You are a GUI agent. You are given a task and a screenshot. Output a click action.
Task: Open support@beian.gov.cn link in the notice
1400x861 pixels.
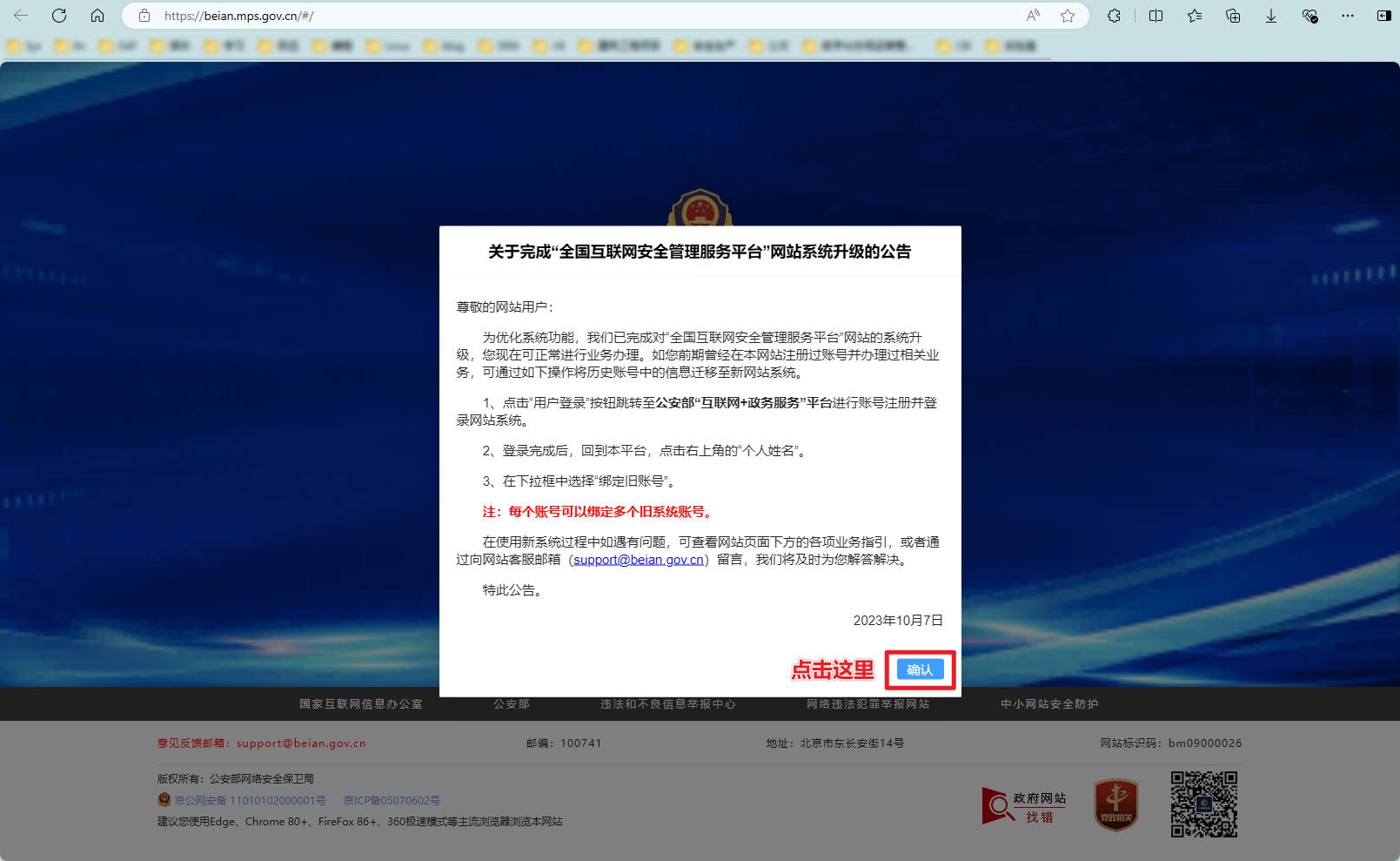(x=639, y=560)
